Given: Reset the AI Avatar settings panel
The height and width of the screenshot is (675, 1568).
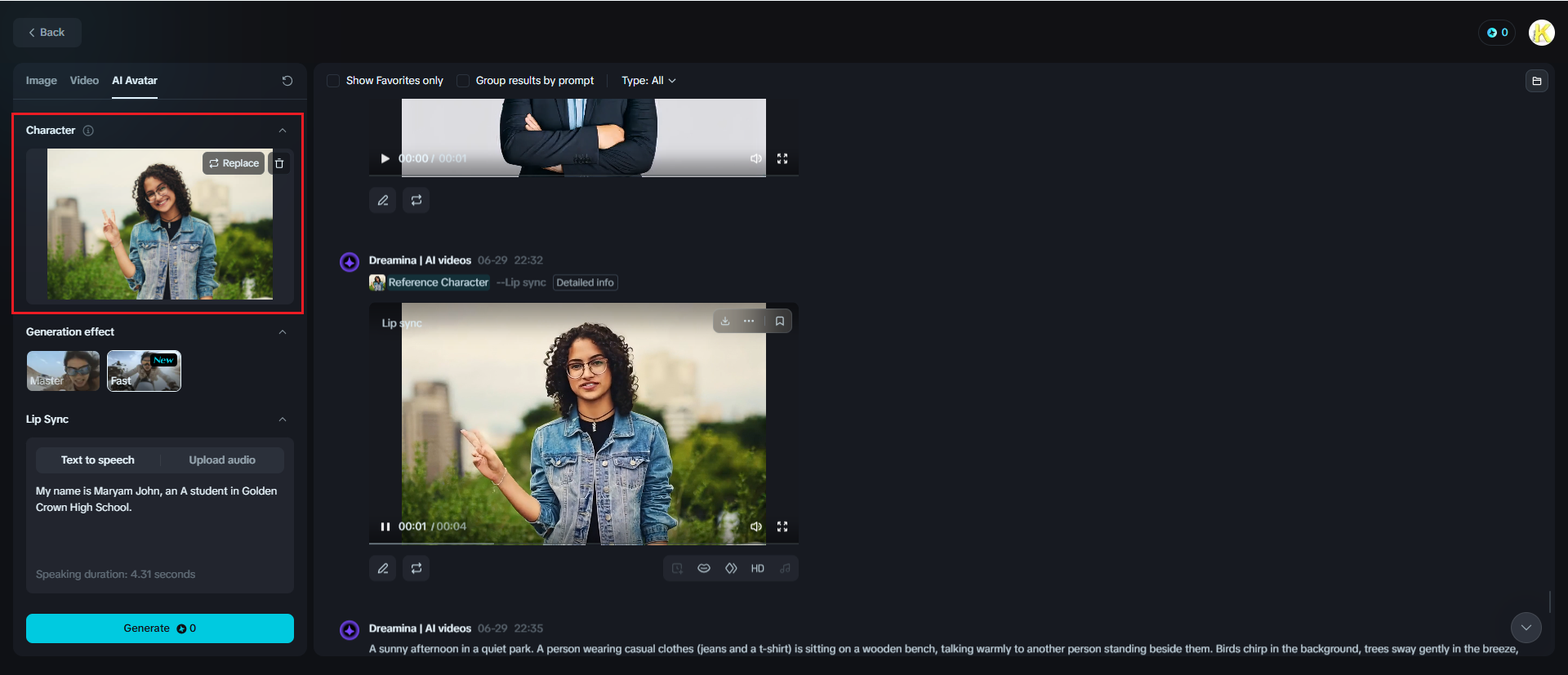Looking at the screenshot, I should point(287,81).
